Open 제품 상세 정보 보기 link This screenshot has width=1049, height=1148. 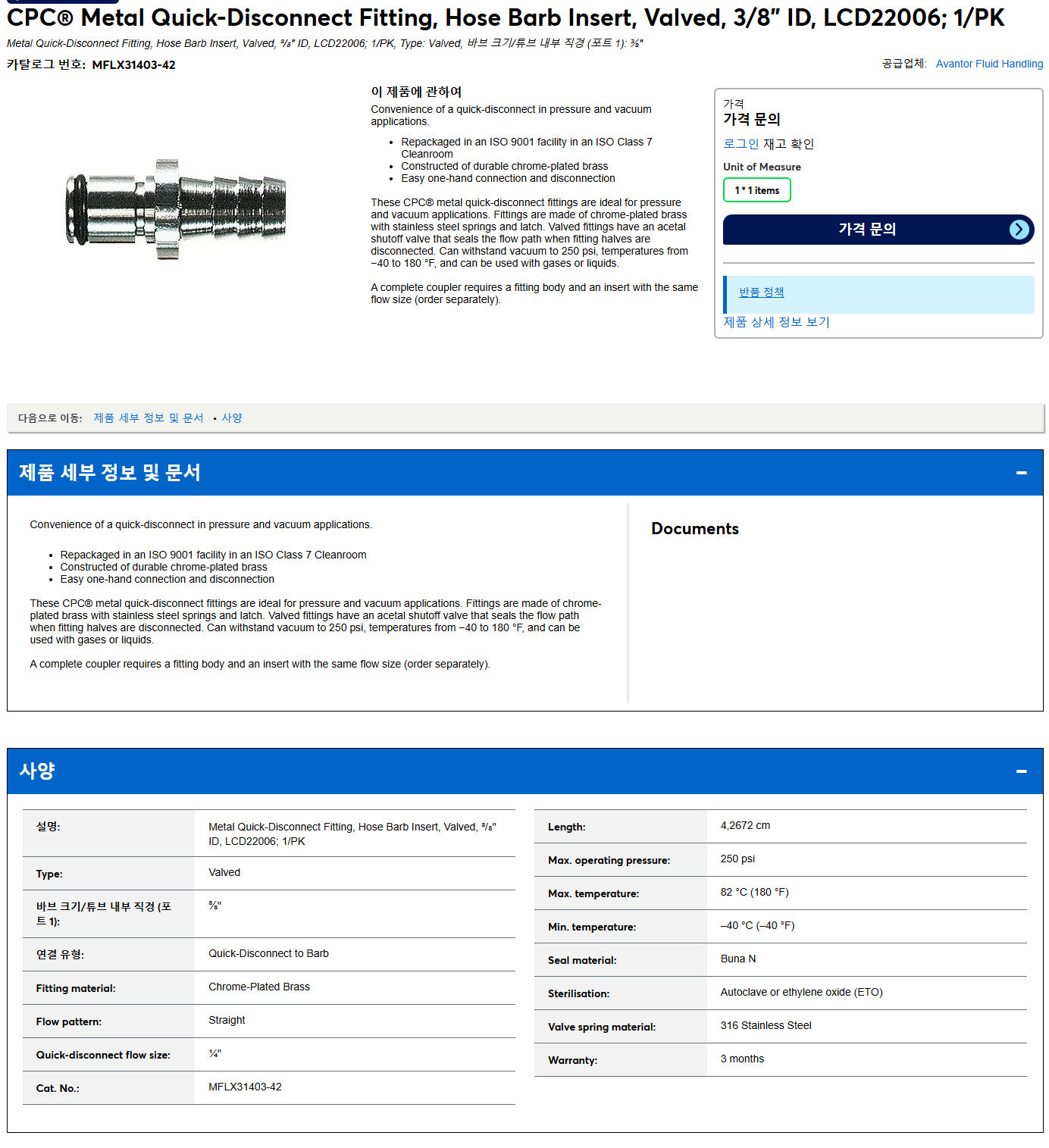point(776,322)
